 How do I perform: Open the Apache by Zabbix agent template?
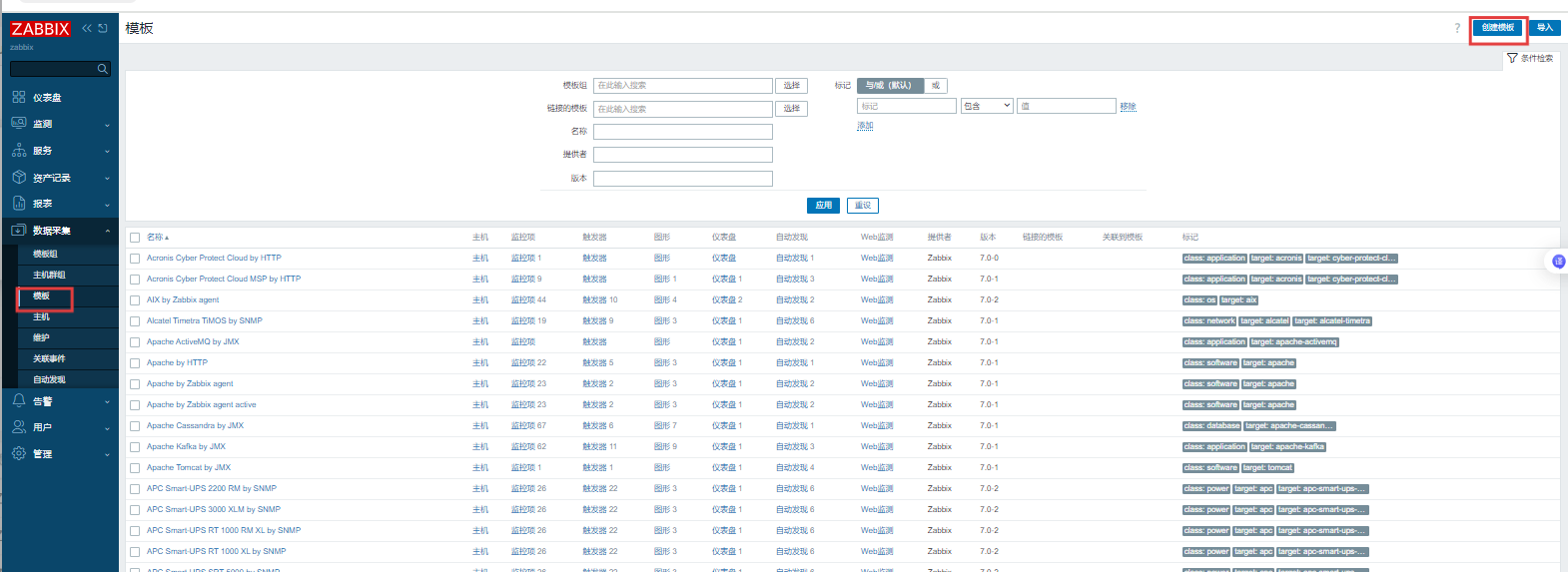[190, 384]
